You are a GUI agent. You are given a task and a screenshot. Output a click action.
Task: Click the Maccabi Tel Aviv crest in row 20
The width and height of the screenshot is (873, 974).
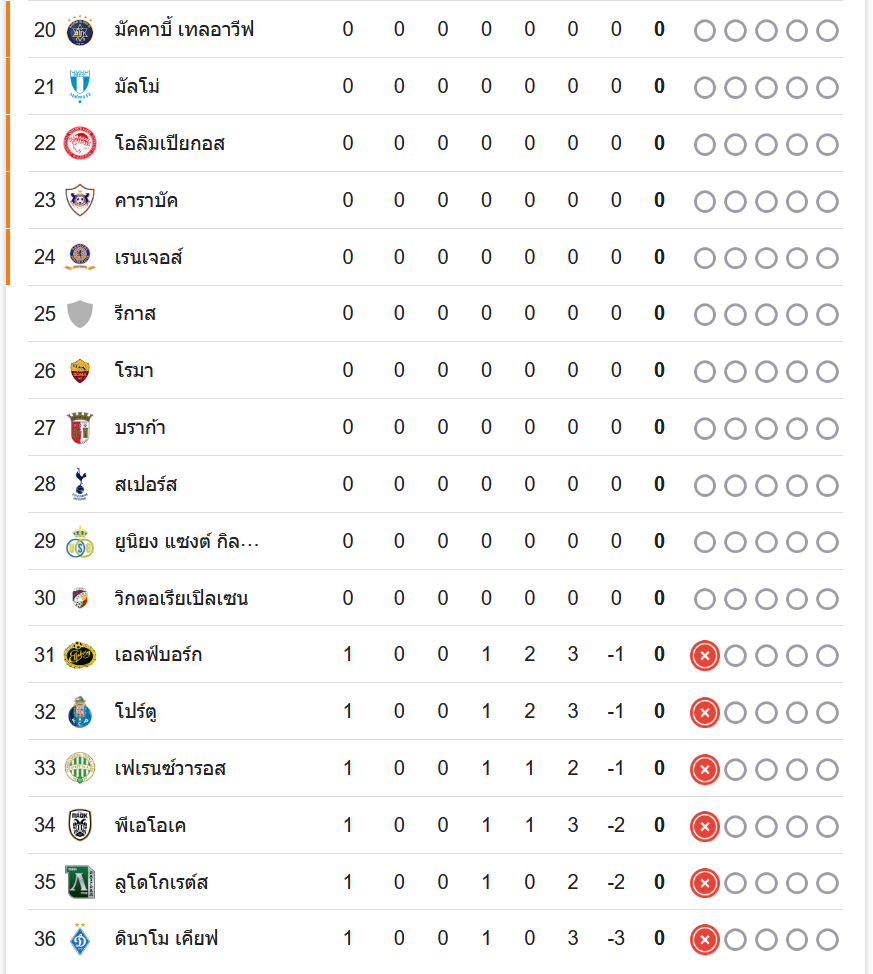[79, 30]
